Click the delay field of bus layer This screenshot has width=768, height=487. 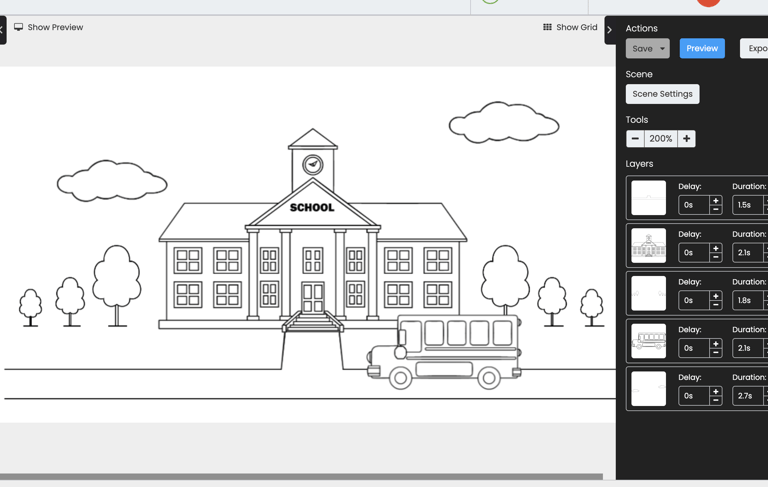click(x=694, y=348)
